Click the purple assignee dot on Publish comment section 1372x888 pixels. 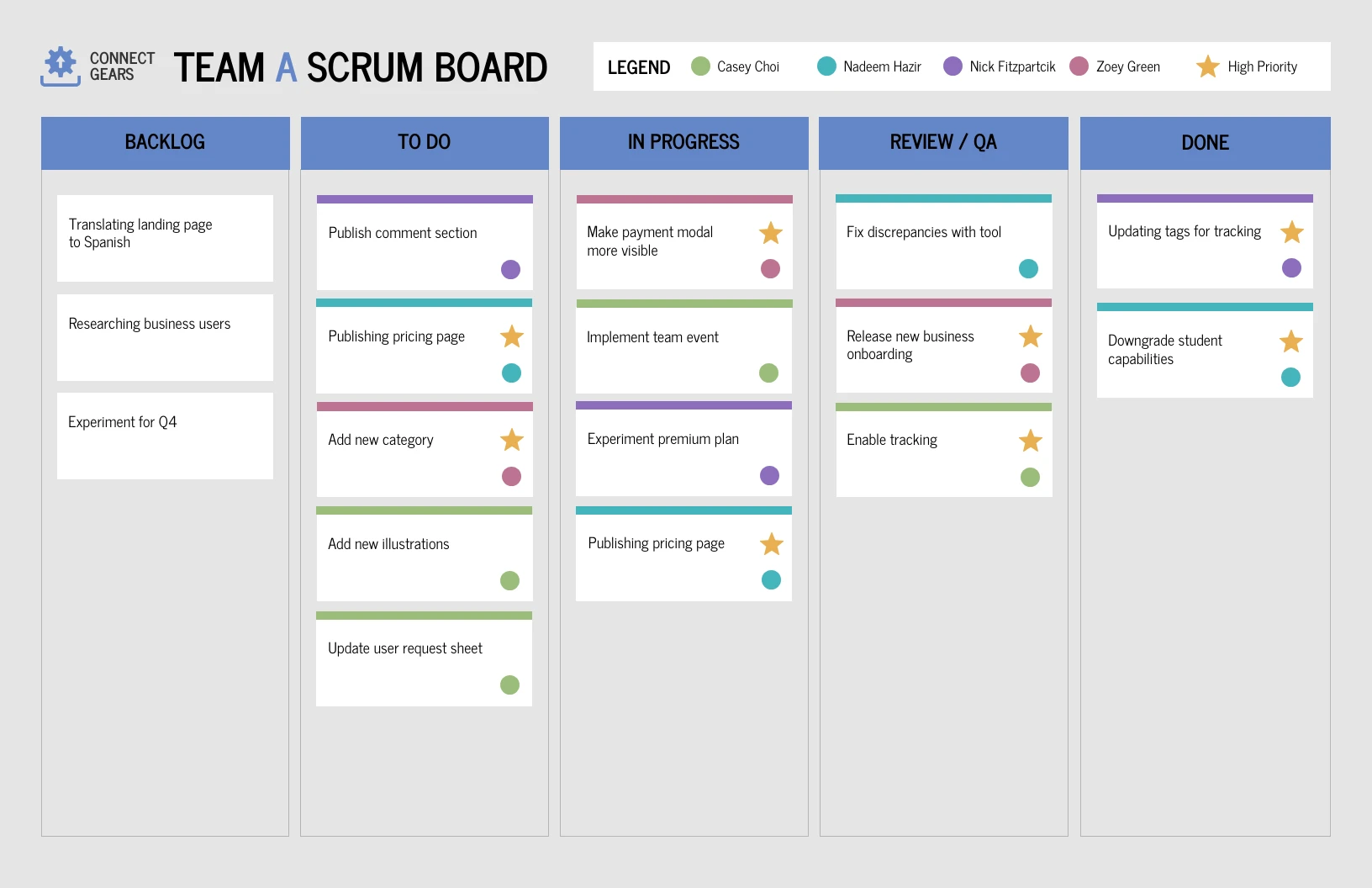pos(510,269)
